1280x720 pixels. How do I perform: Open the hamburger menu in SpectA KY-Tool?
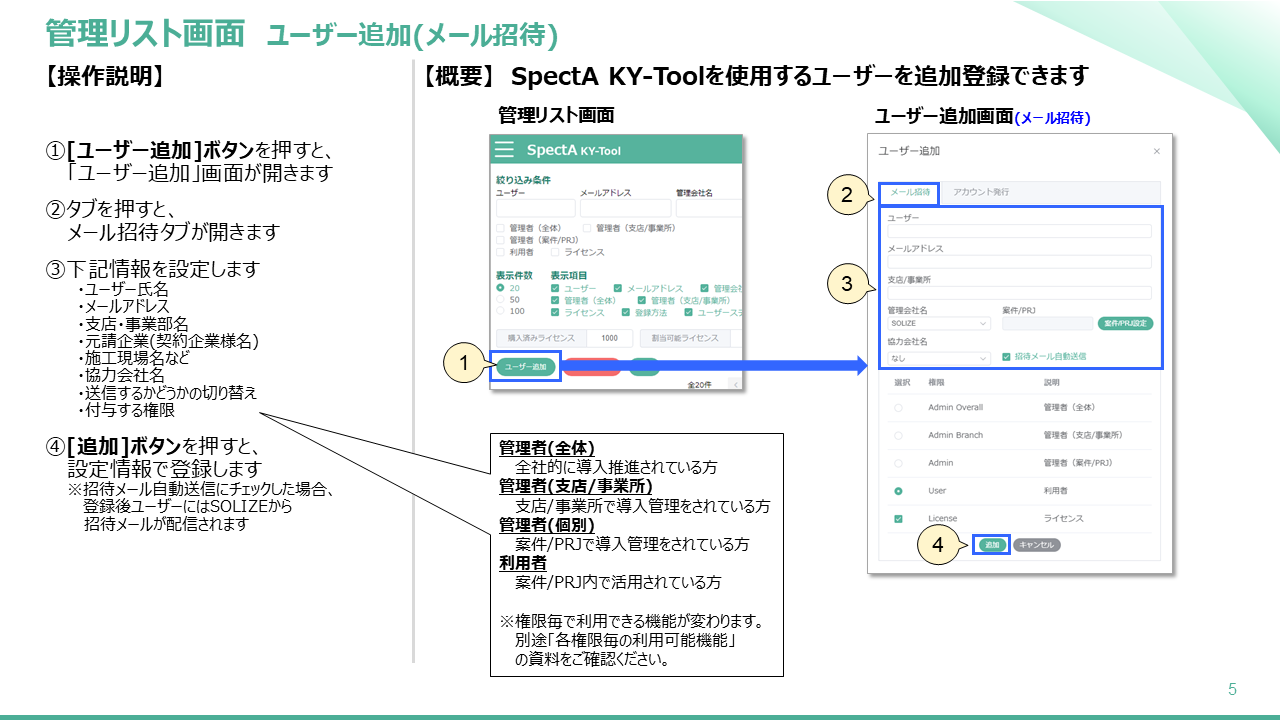point(505,150)
